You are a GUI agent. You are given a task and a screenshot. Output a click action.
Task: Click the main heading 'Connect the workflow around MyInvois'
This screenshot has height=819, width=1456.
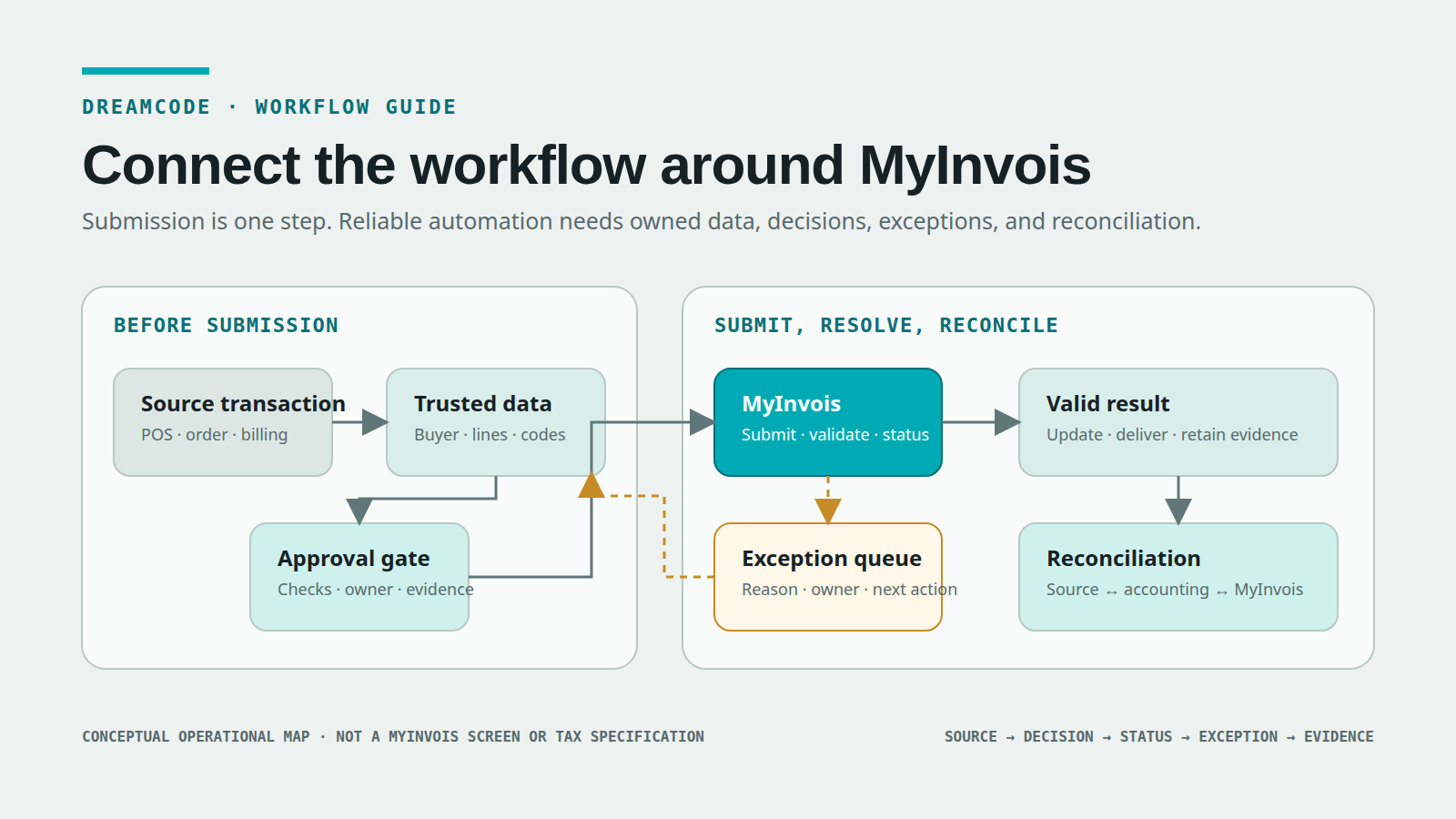click(586, 166)
